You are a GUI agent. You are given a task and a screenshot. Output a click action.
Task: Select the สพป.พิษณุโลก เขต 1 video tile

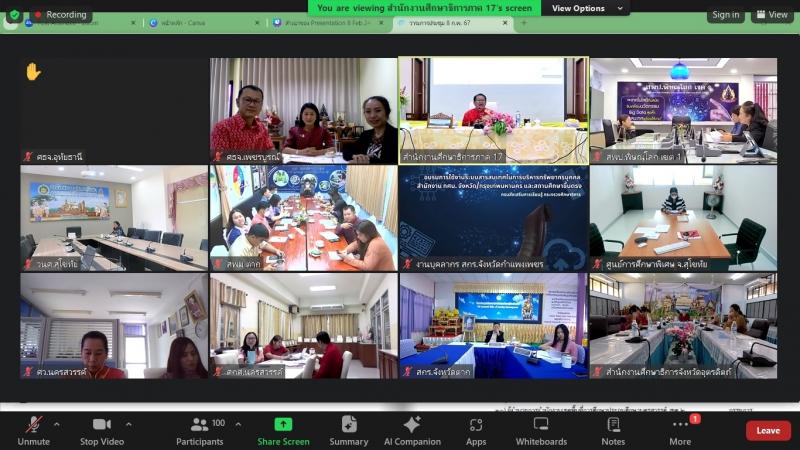pyautogui.click(x=684, y=110)
